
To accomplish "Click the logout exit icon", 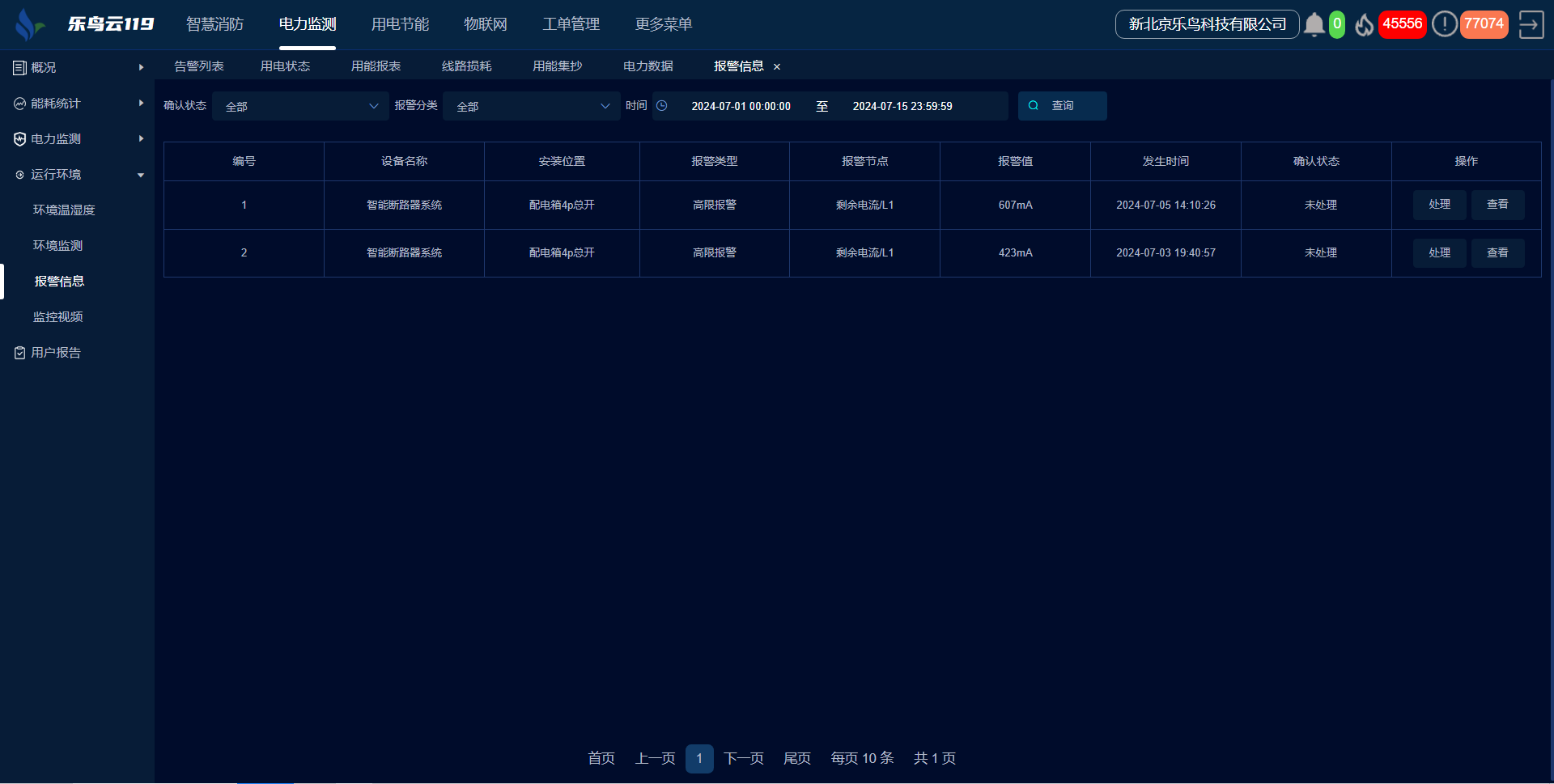I will click(x=1531, y=24).
